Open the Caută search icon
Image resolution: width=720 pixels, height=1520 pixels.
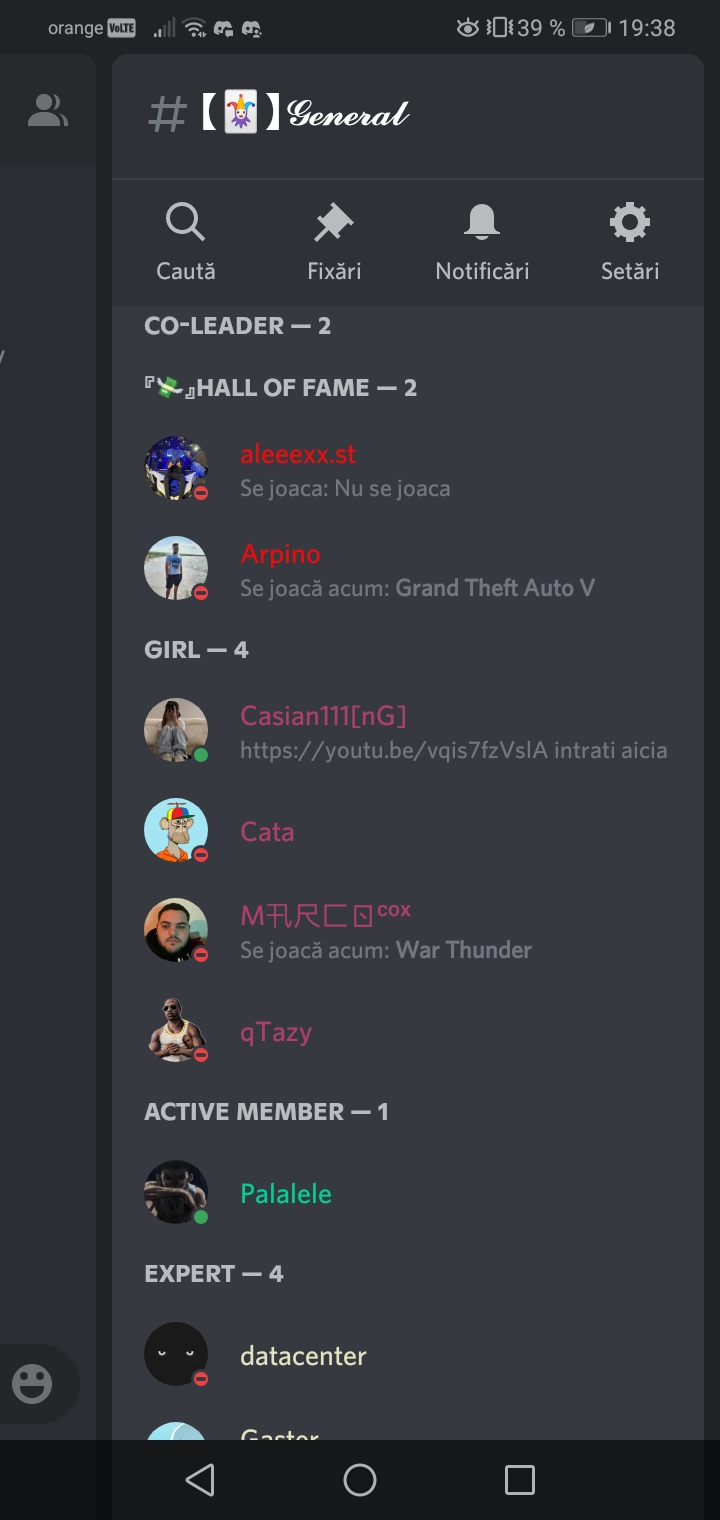pyautogui.click(x=185, y=222)
